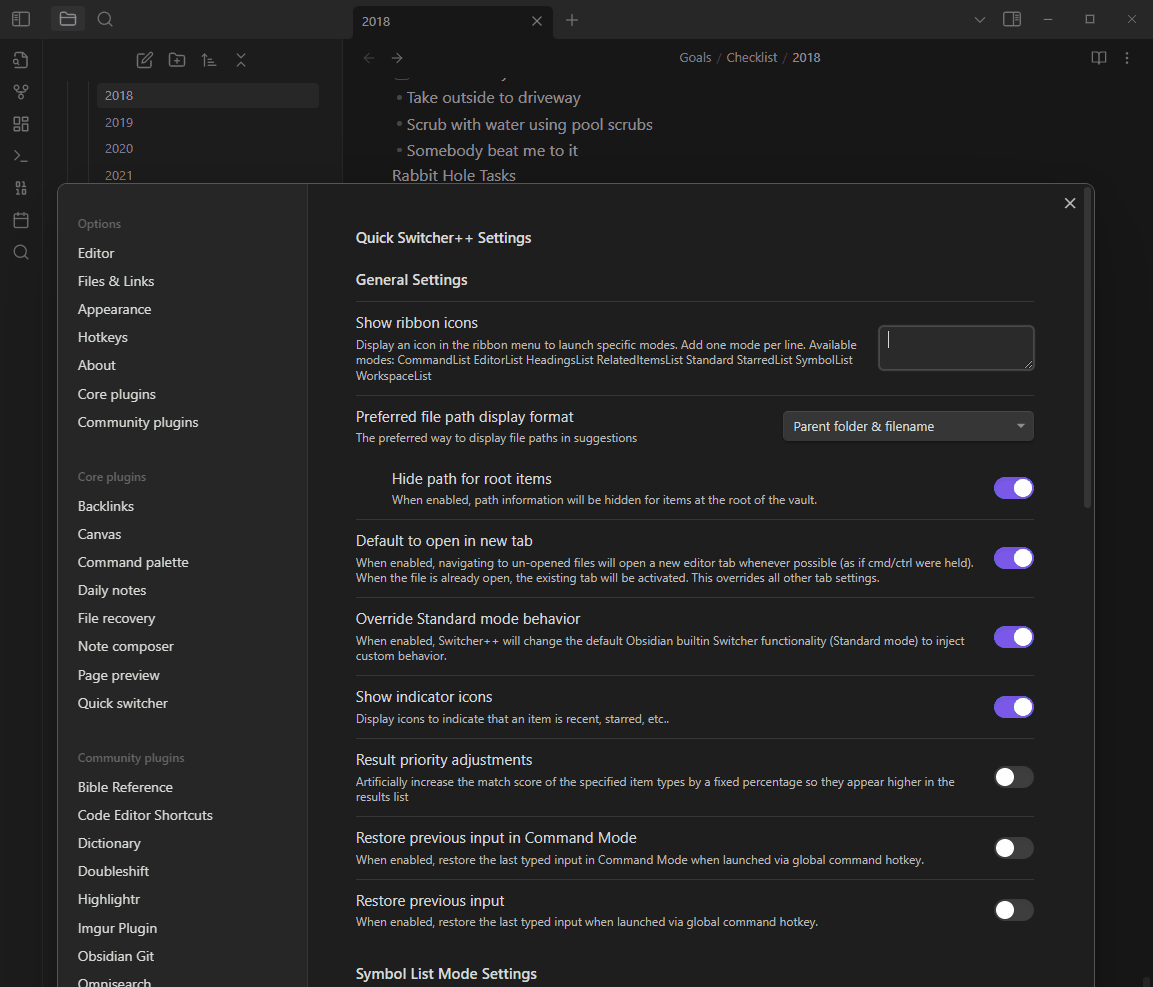Open the terminal icon in the left ribbon
Screen dimensions: 1153x987
(20, 155)
